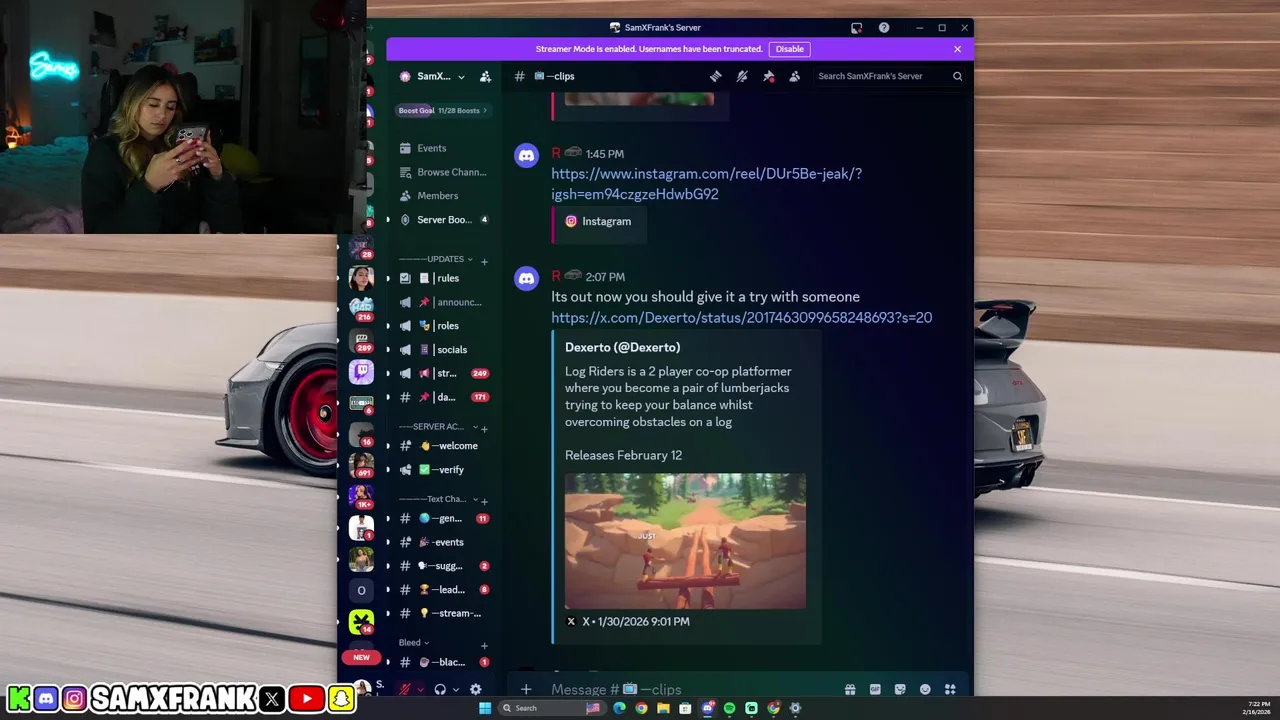Screen dimensions: 1280x720
Task: Open the Threads icon in channel header
Action: pos(716,76)
